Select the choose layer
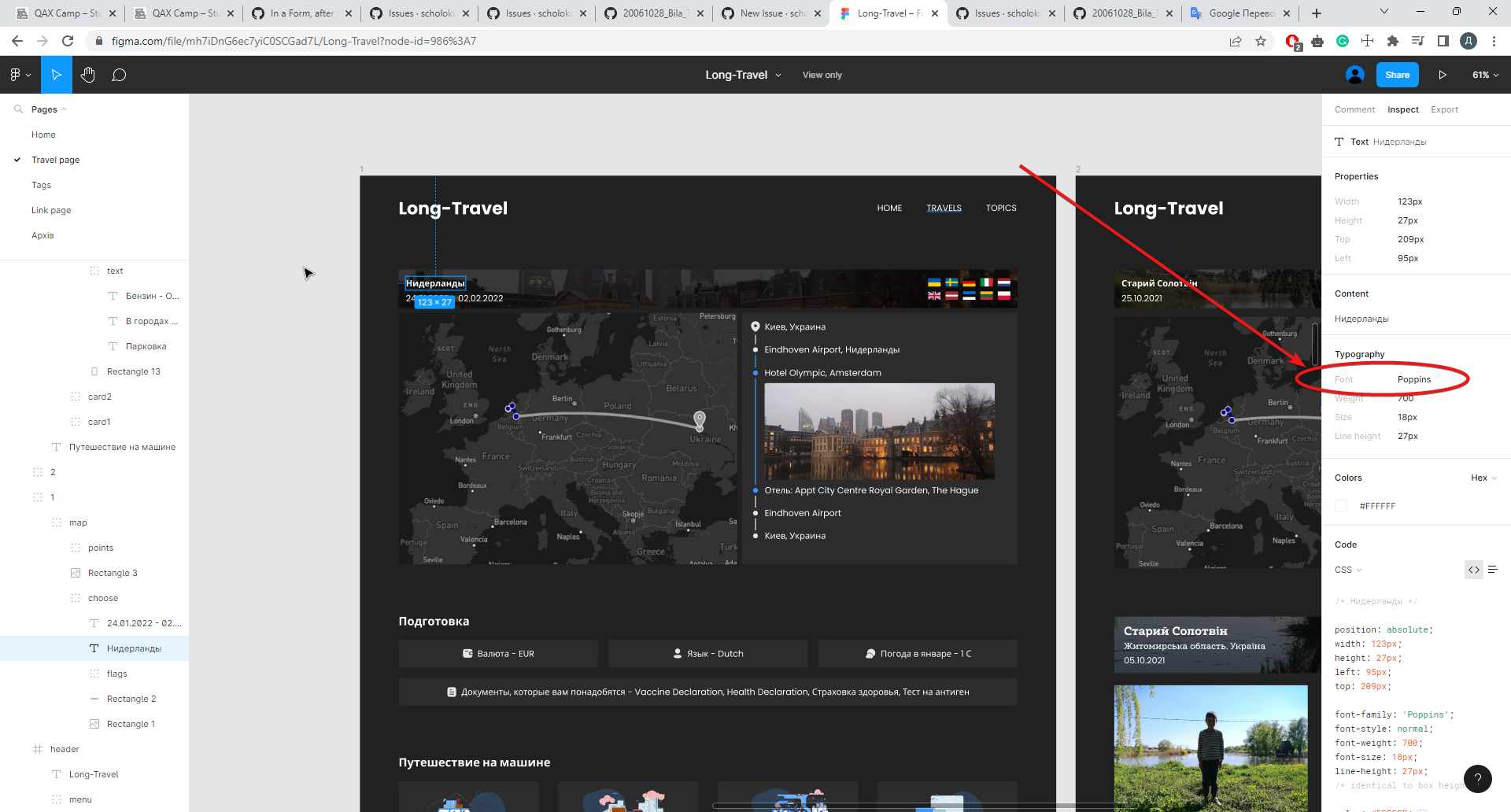This screenshot has height=812, width=1511. (94, 598)
